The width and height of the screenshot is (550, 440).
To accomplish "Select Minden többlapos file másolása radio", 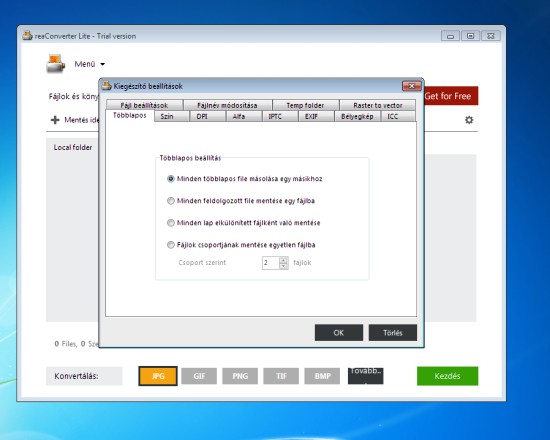I will click(x=170, y=179).
